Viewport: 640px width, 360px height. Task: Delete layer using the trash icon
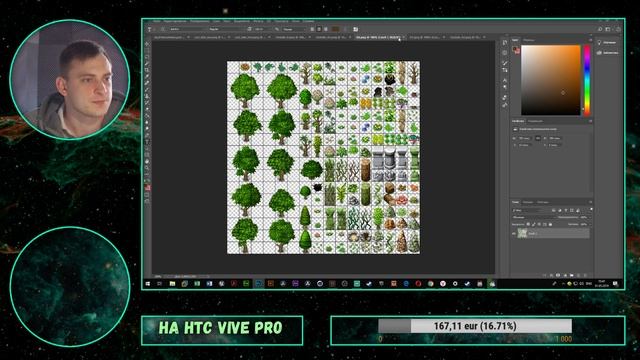[585, 276]
